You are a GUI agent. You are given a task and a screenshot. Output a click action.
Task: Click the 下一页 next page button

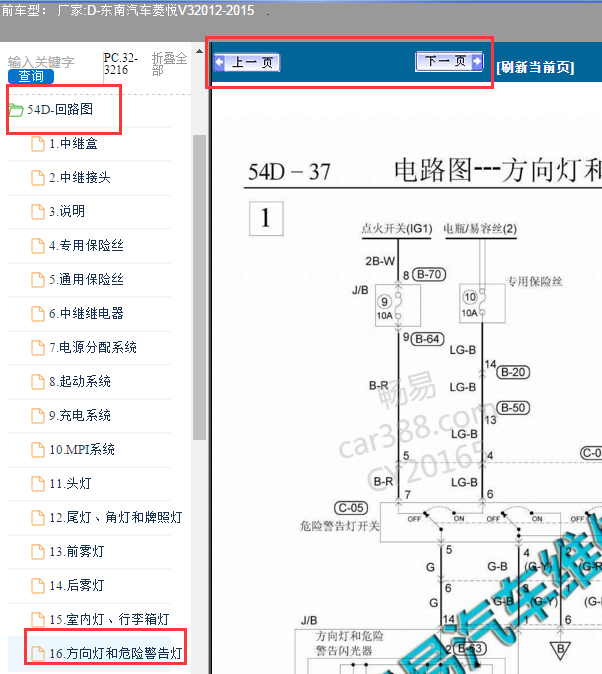[449, 61]
